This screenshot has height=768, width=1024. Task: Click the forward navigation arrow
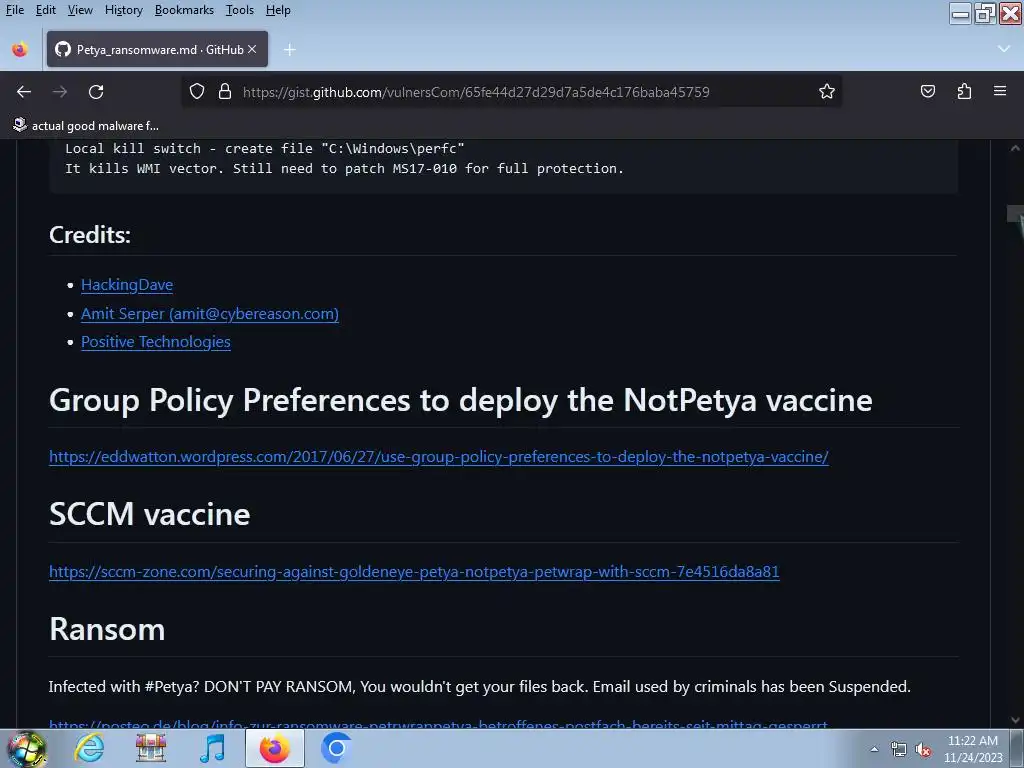click(60, 92)
